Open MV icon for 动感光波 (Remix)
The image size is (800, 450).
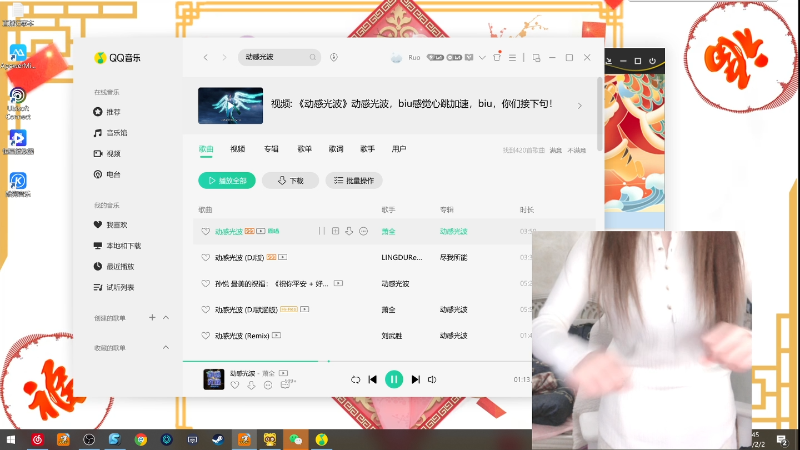pos(277,335)
